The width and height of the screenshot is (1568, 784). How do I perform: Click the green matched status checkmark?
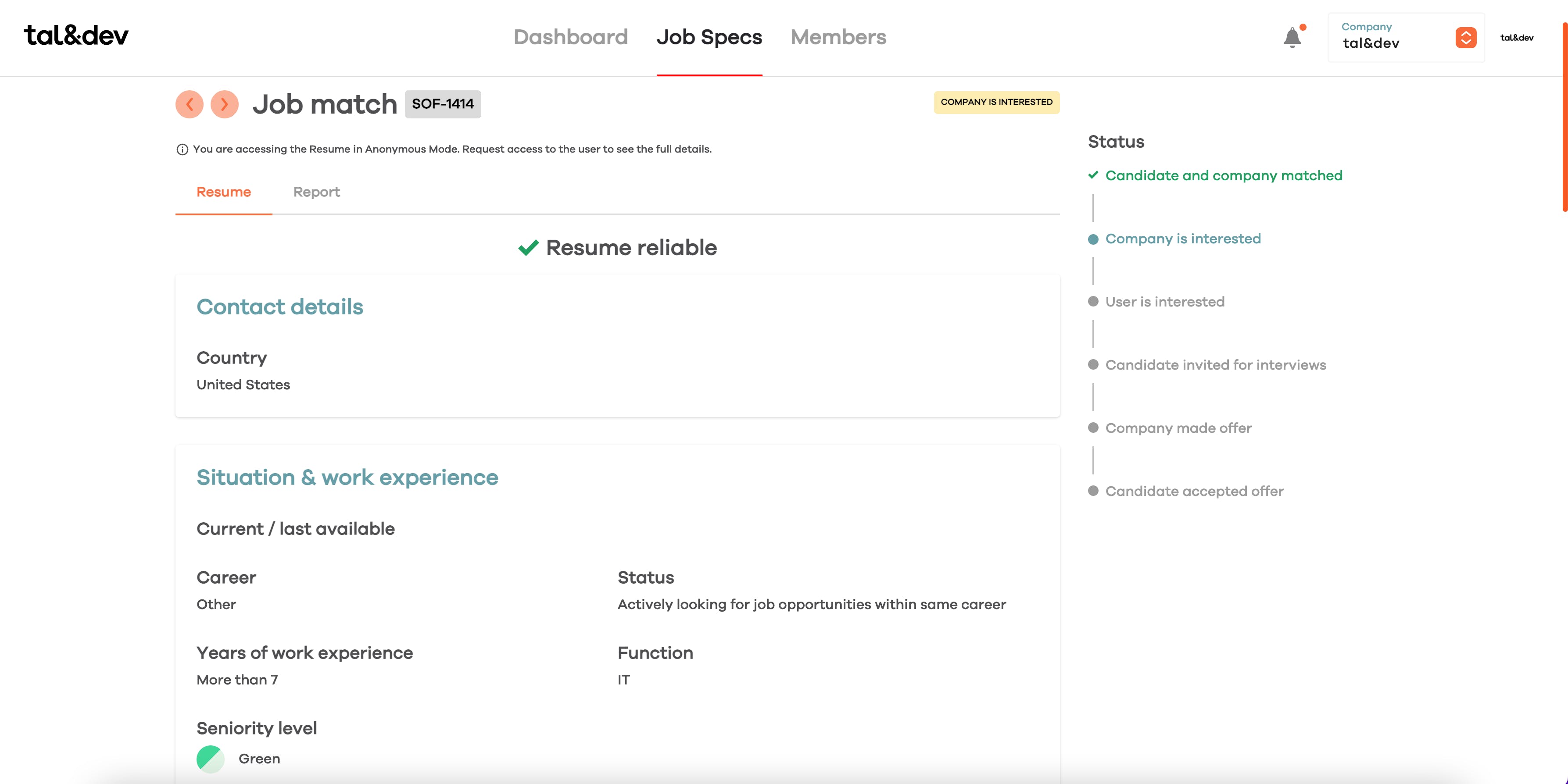coord(1093,175)
